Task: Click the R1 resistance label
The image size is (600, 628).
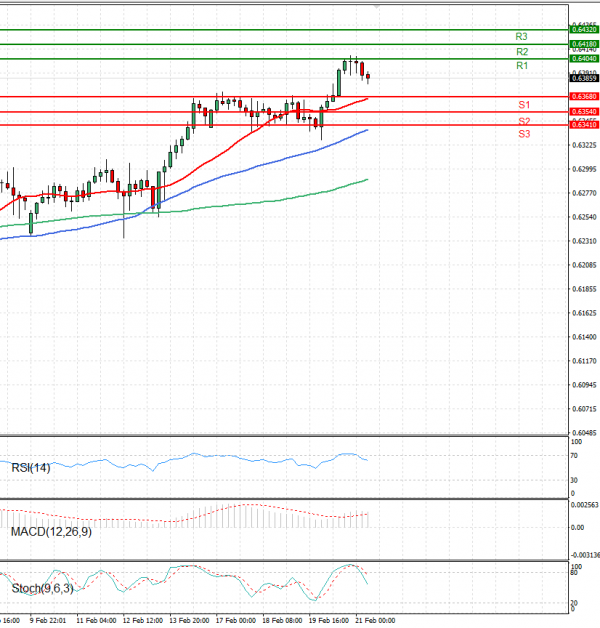Action: point(522,66)
